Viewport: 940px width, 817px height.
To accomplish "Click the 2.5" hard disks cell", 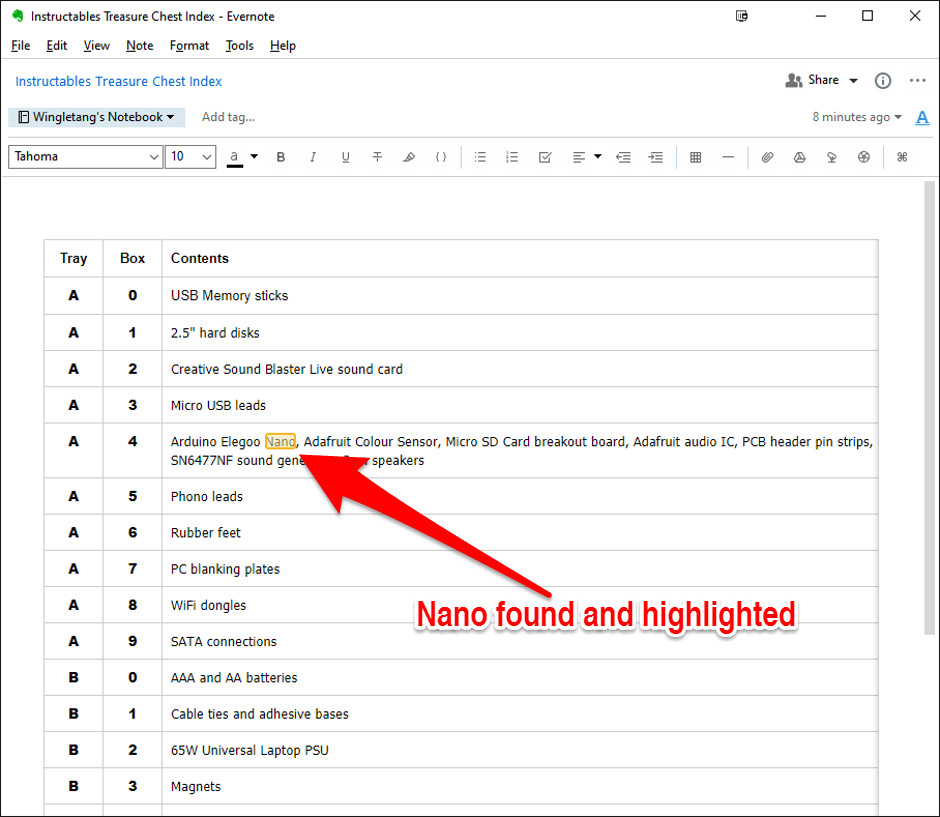I will pos(520,333).
